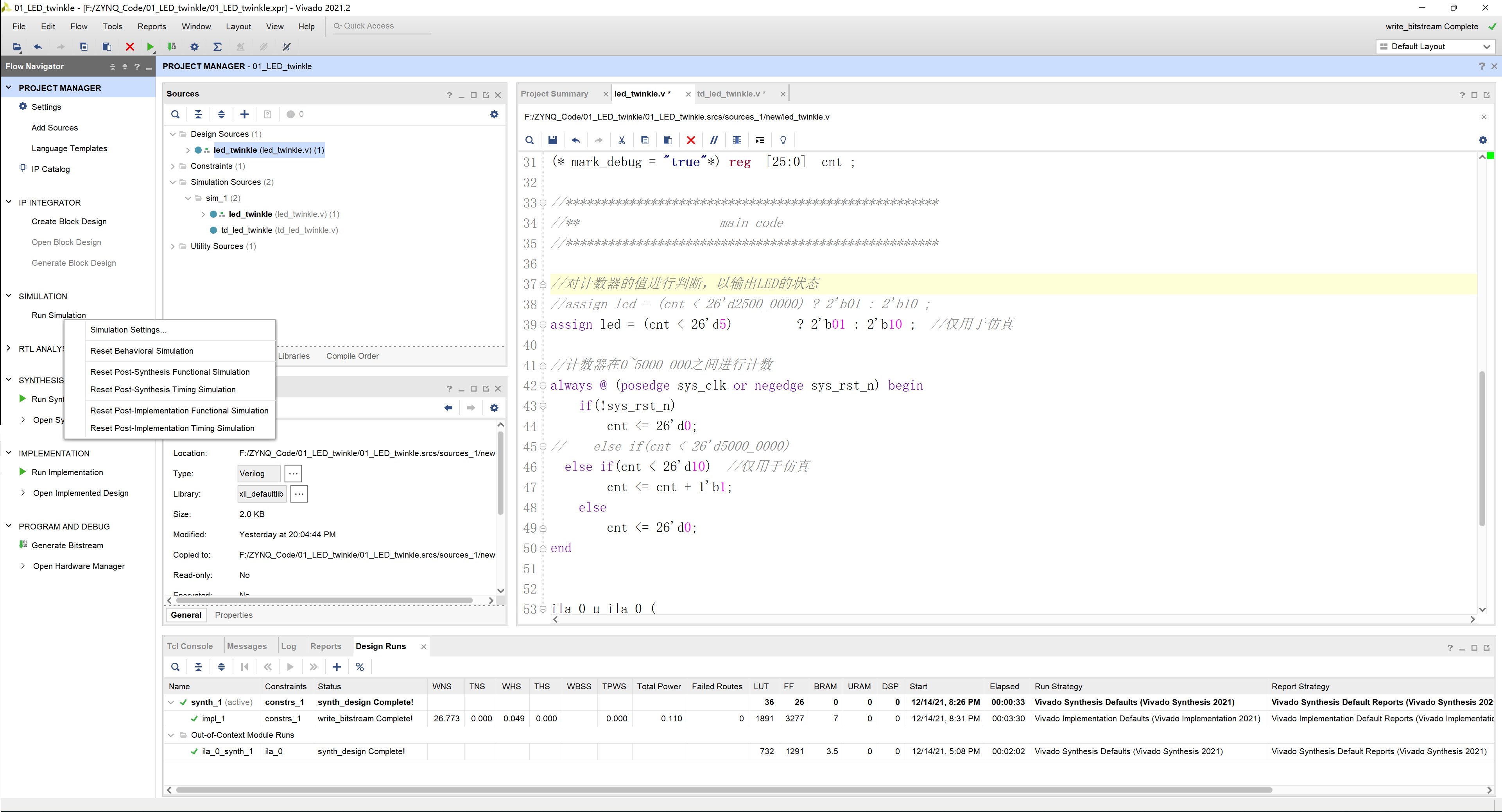Expand all in the Sources panel
This screenshot has height=812, width=1502.
pos(222,114)
